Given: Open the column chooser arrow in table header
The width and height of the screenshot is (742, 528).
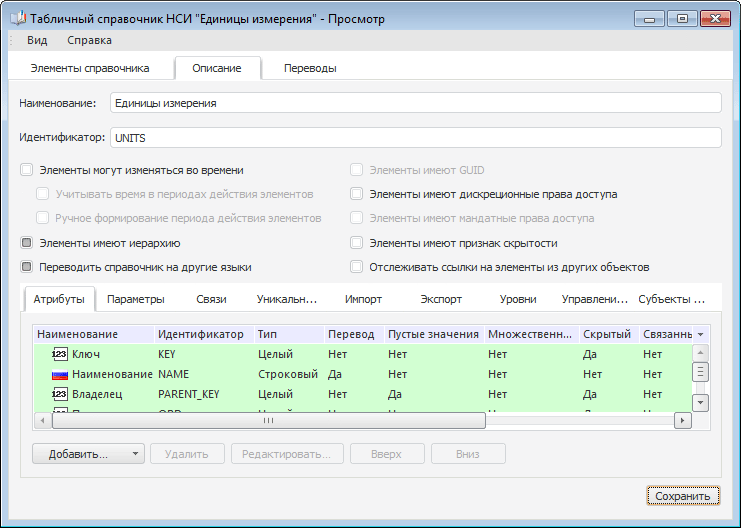Looking at the screenshot, I should 701,334.
